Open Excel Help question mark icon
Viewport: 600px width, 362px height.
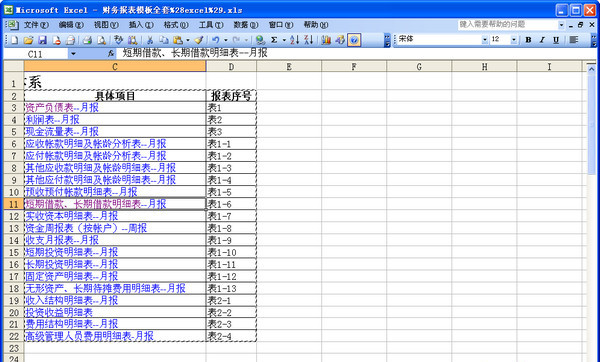click(354, 40)
